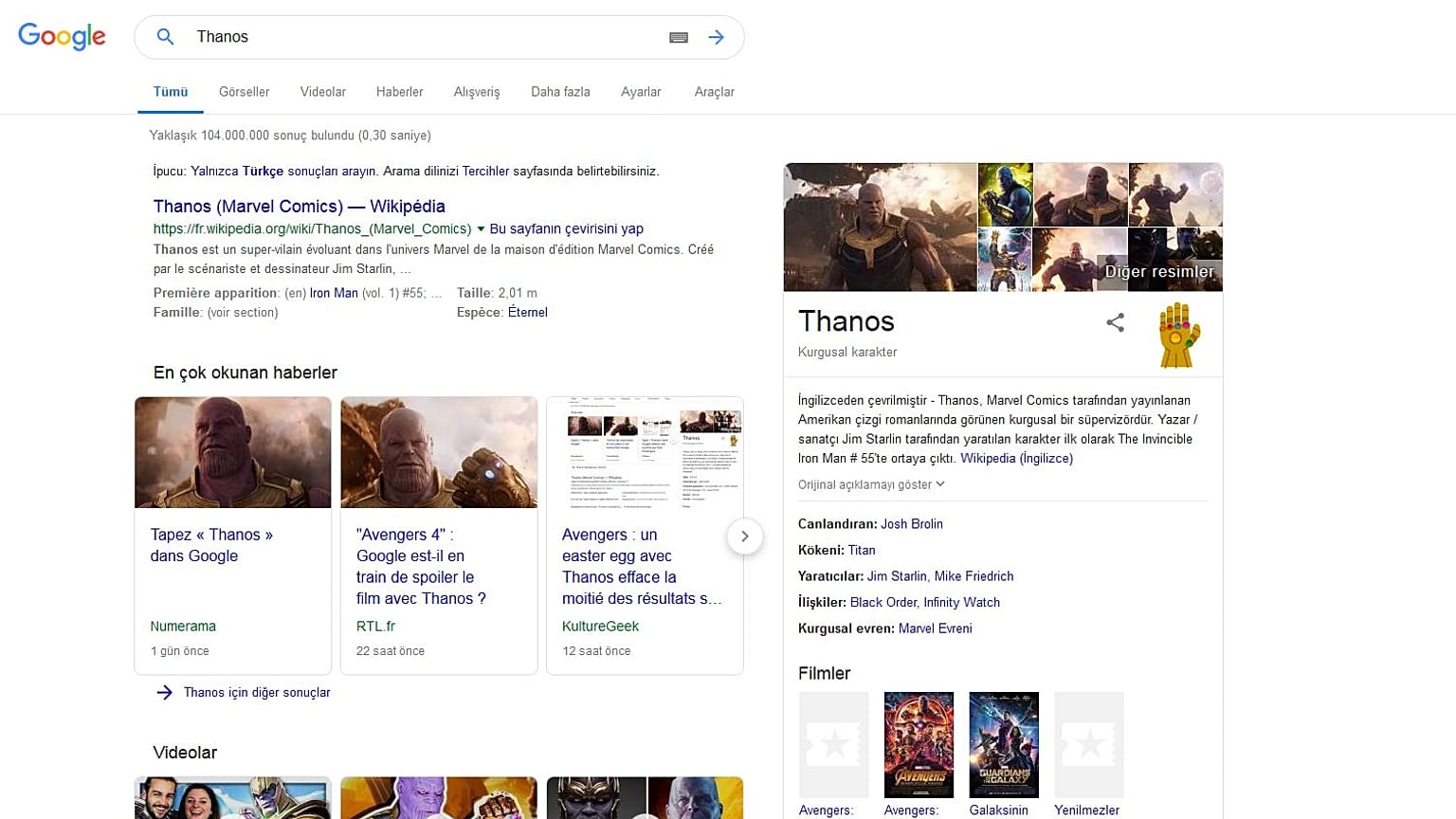The width and height of the screenshot is (1456, 819).
Task: Open the KultureGeek news card image
Action: 645,452
